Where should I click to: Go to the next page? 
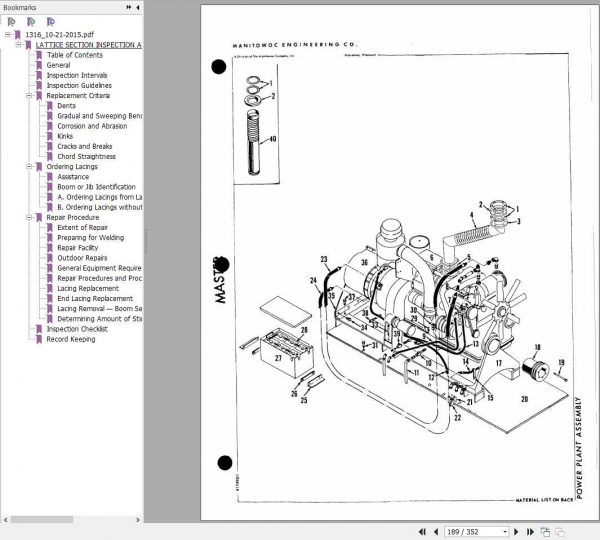tap(516, 532)
